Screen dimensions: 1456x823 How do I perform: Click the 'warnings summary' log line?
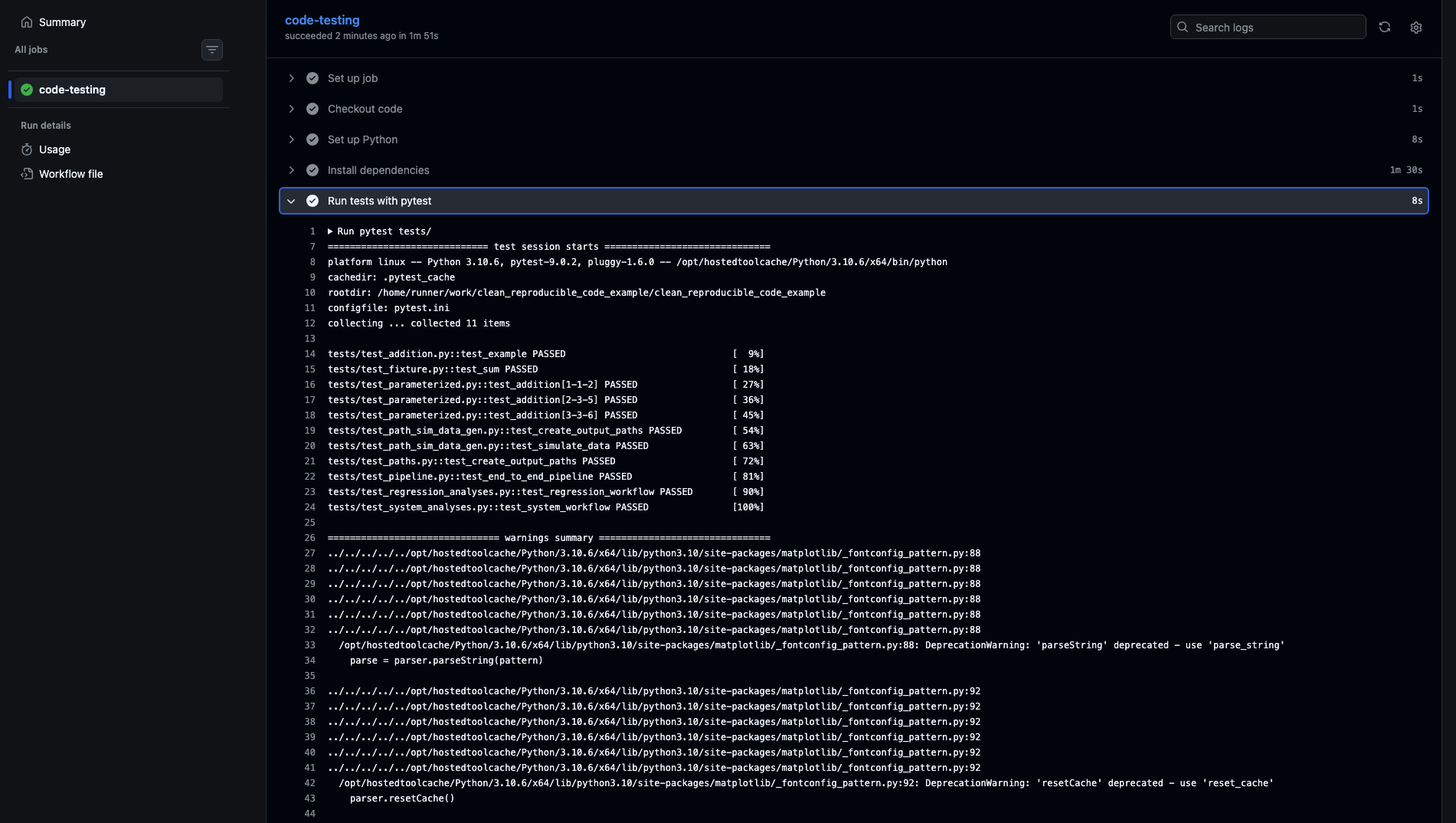(x=548, y=538)
